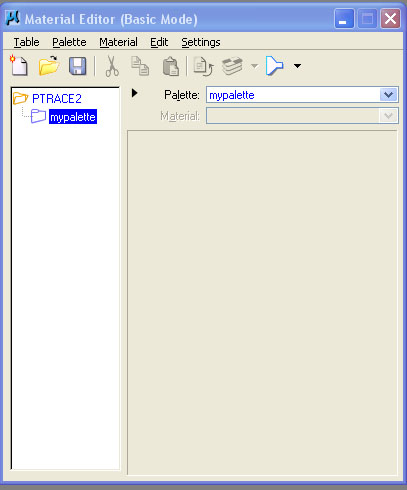The width and height of the screenshot is (407, 490).
Task: Open the Settings menu
Action: pyautogui.click(x=201, y=42)
